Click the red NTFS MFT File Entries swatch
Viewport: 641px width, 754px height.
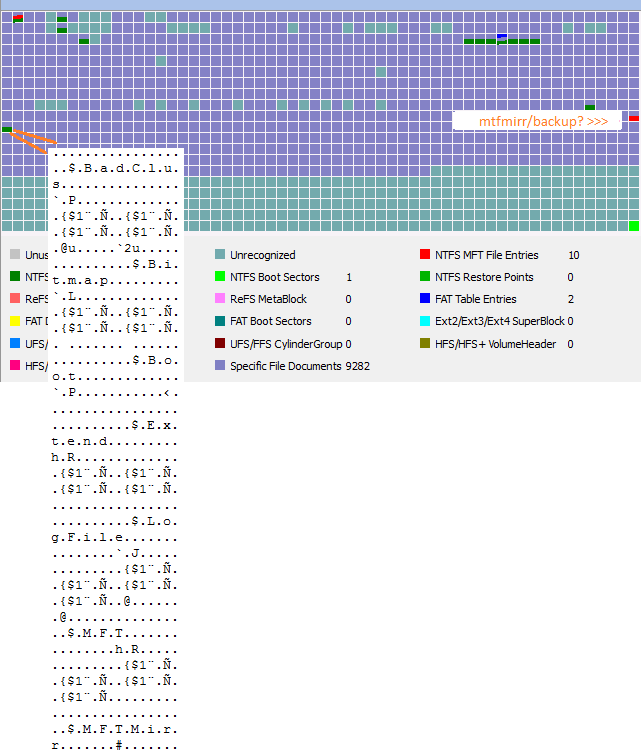click(425, 255)
